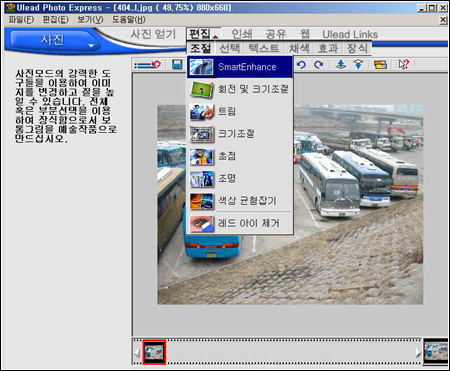The width and height of the screenshot is (450, 371).
Task: Click the bus photo on the canvas
Action: (x=290, y=205)
